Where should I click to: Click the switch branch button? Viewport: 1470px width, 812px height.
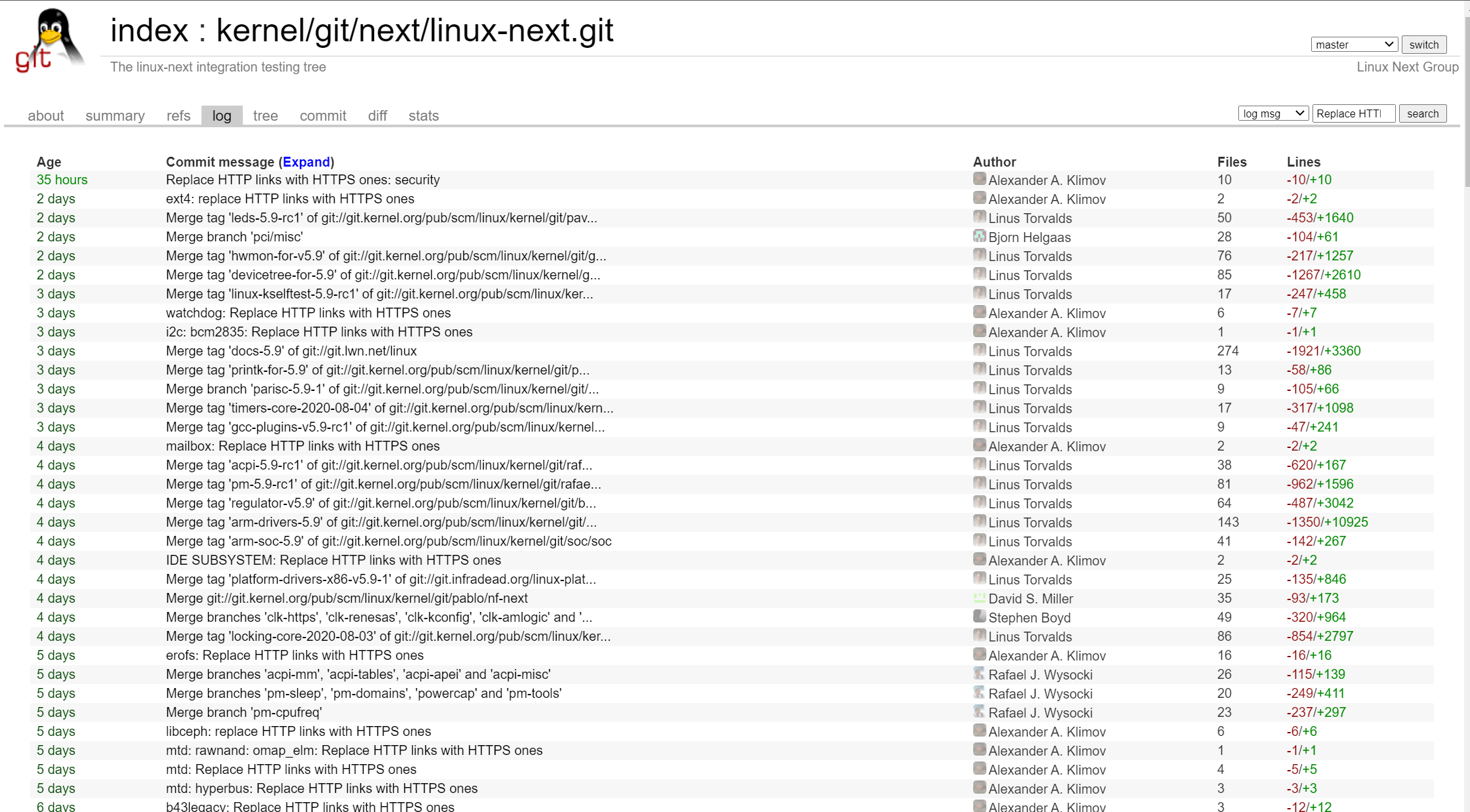tap(1423, 45)
